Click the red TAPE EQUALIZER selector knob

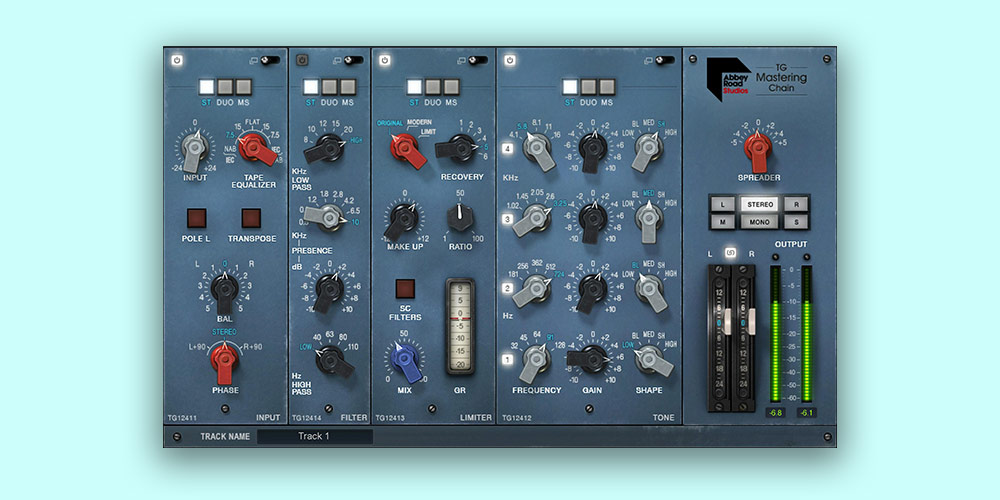[256, 149]
